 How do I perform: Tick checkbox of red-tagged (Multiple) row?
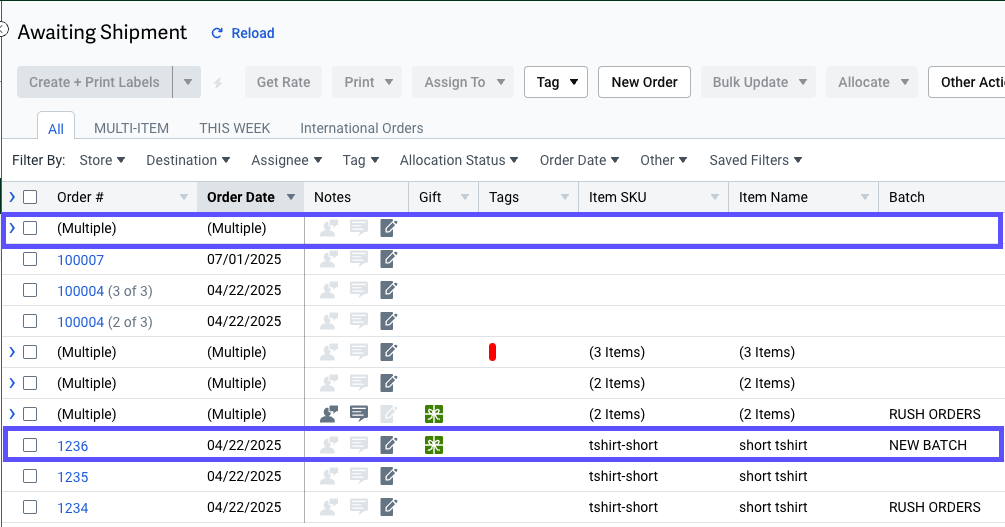[30, 352]
